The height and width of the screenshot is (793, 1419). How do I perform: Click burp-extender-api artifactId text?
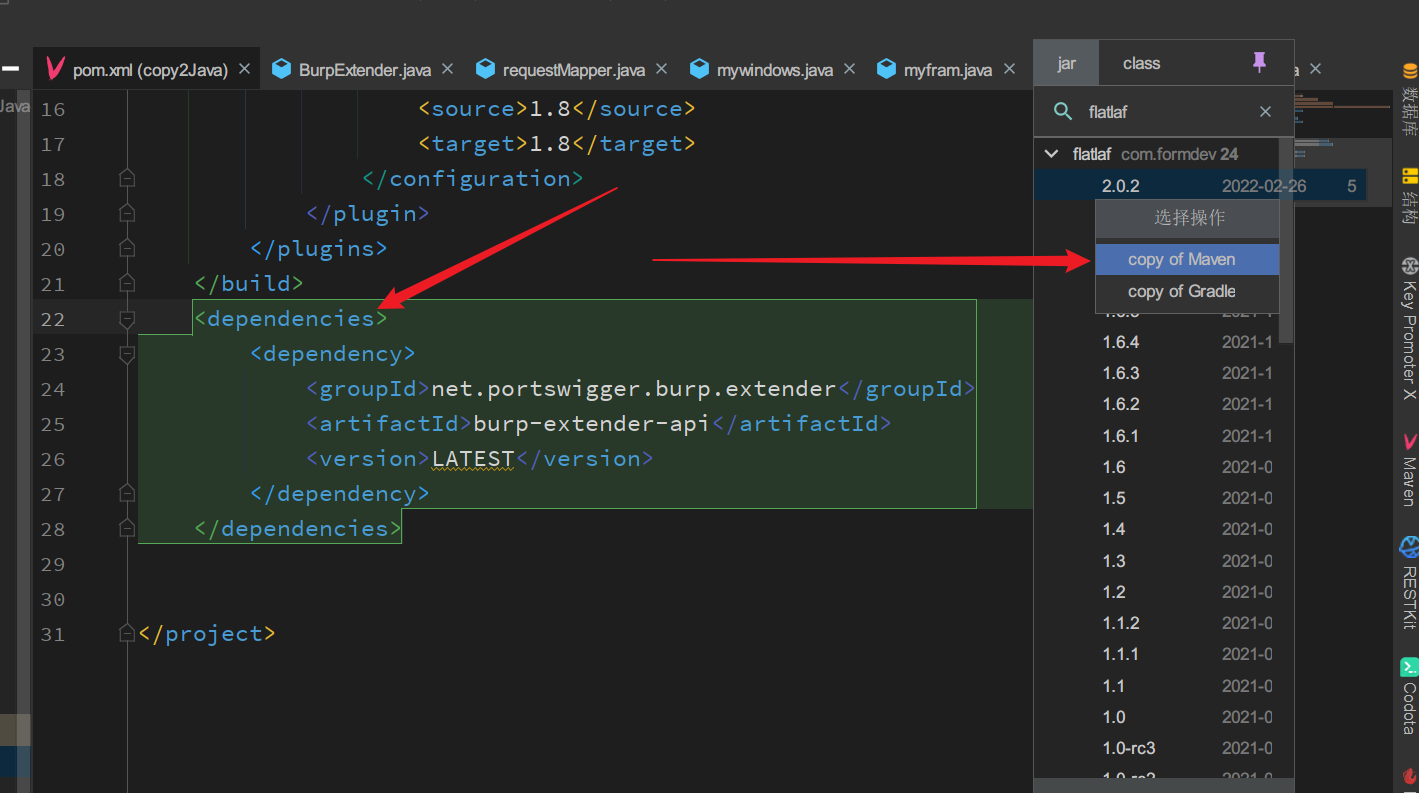pos(591,424)
